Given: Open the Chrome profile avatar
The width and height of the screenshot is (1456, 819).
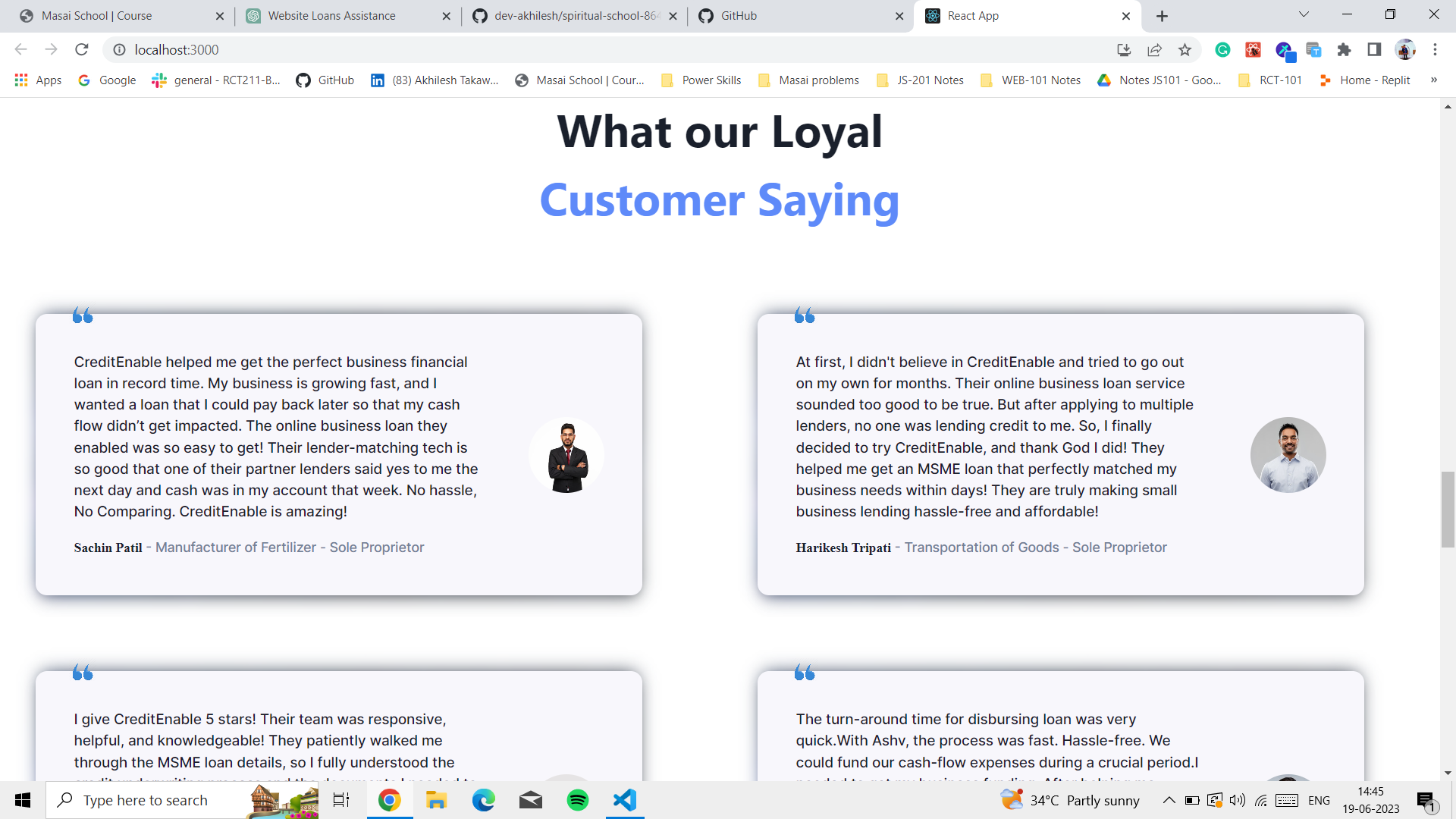Looking at the screenshot, I should pos(1405,49).
